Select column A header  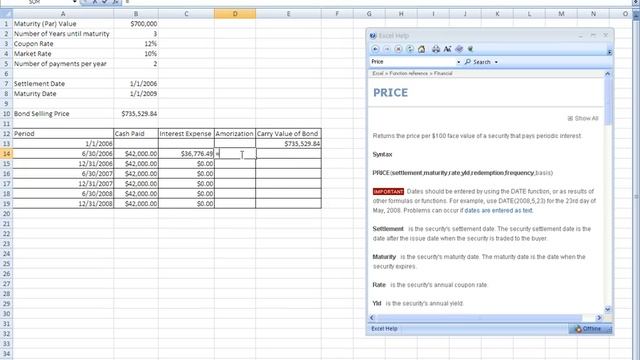pos(63,14)
